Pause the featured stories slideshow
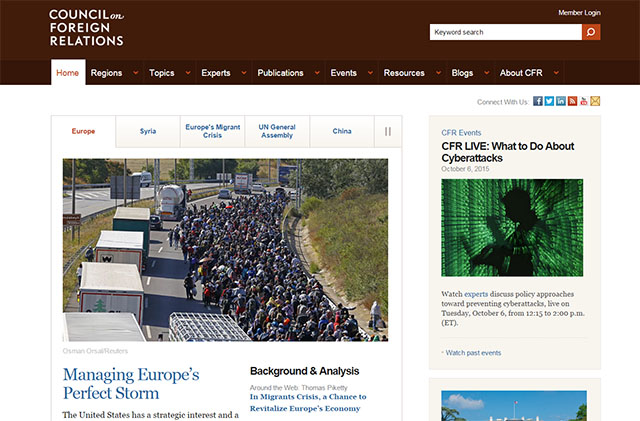 pos(388,131)
